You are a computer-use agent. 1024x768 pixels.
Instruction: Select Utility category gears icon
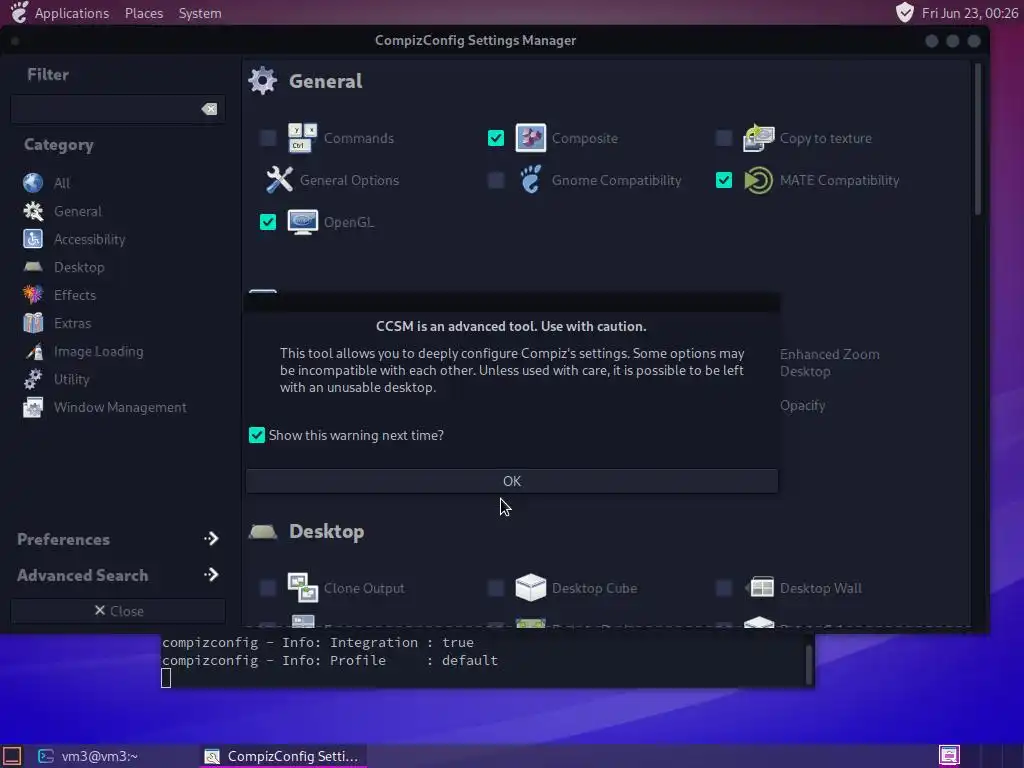pos(33,379)
